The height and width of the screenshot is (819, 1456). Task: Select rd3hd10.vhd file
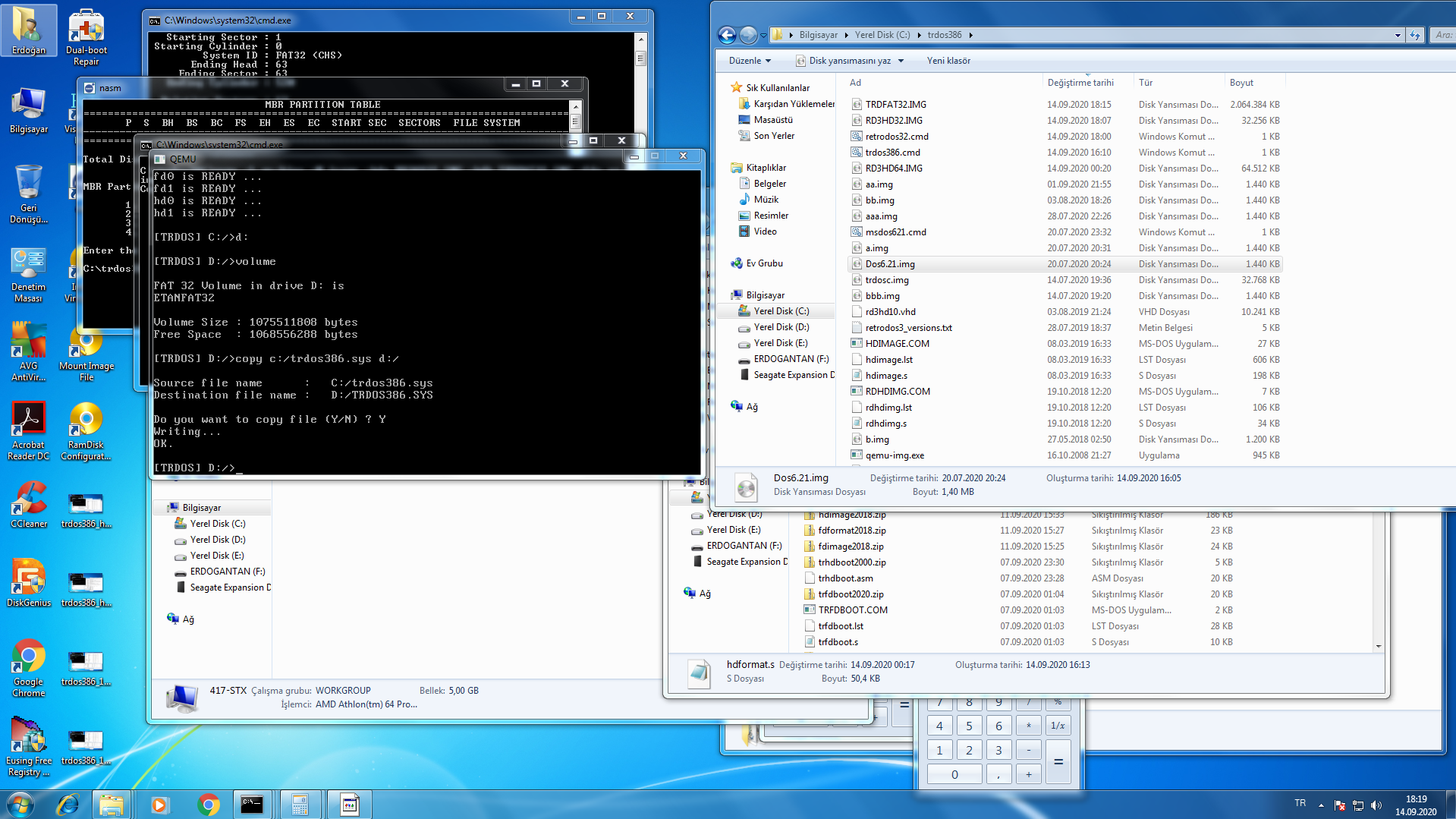coord(890,312)
